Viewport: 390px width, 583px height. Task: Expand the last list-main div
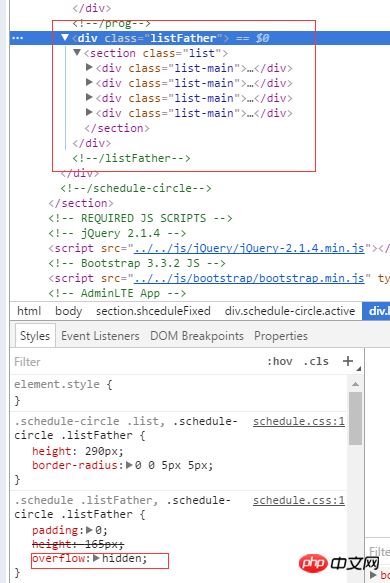89,112
